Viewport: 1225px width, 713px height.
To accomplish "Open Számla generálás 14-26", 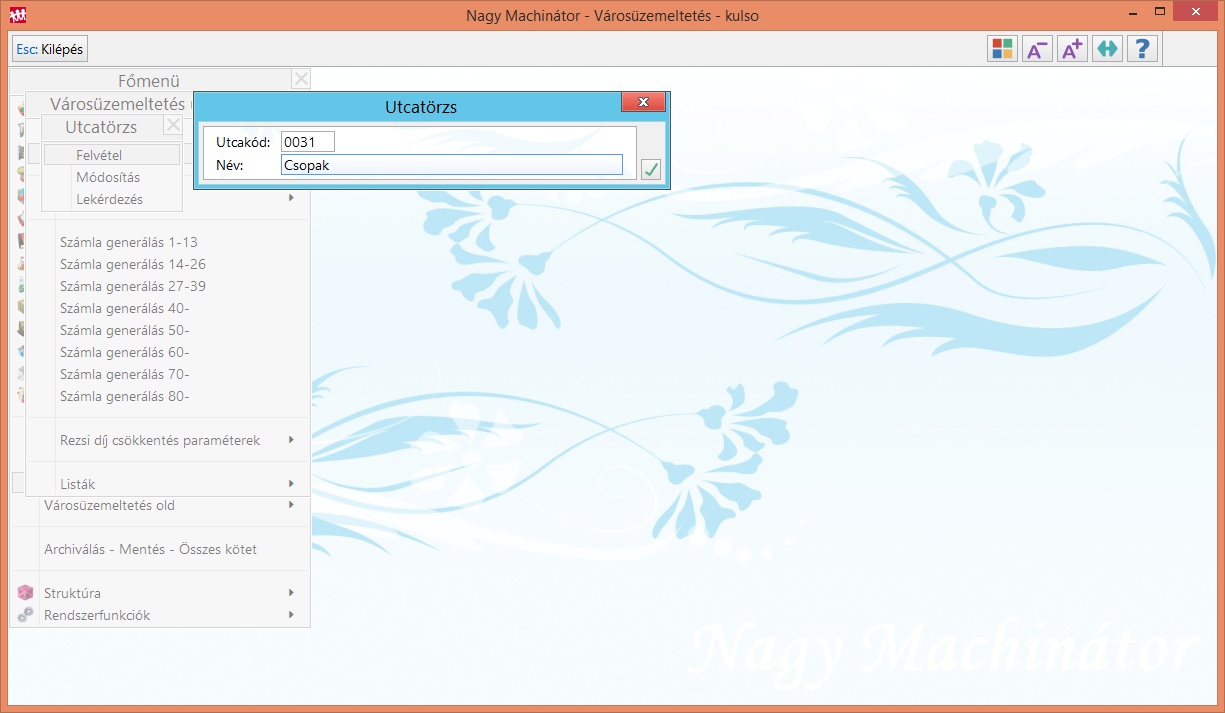I will point(133,264).
